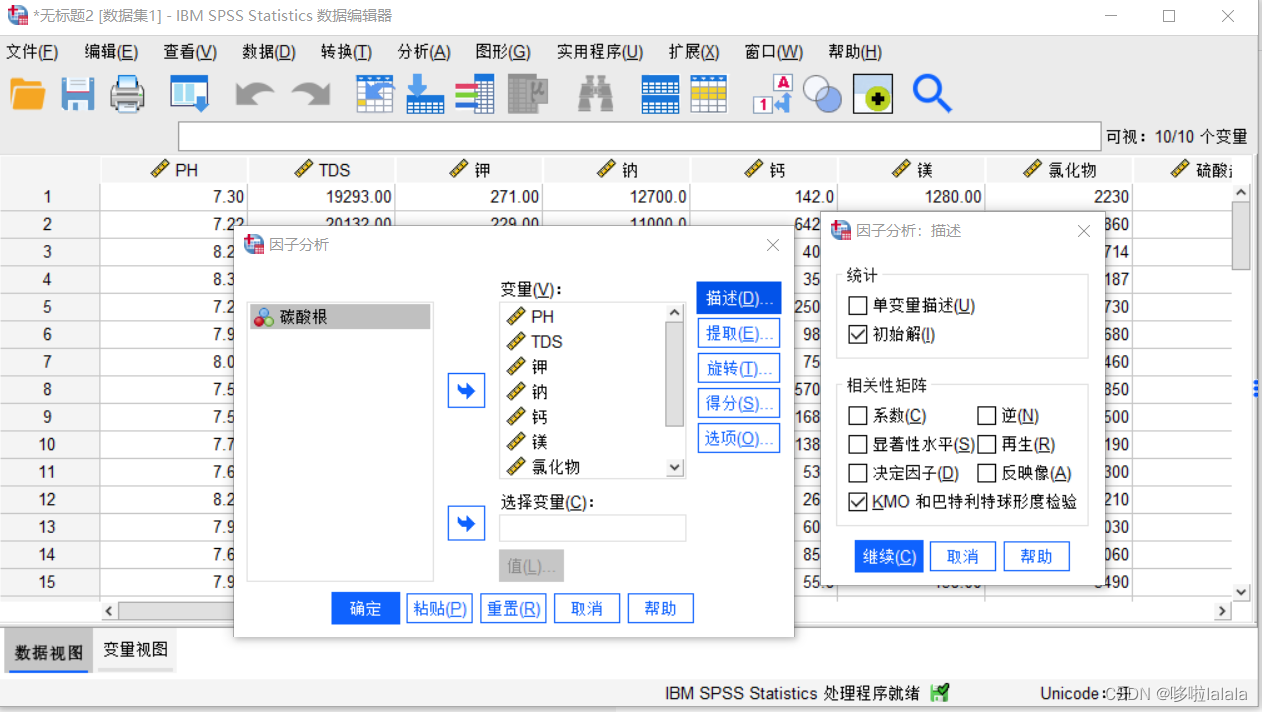Click processor ready status bar icon

pos(939,693)
